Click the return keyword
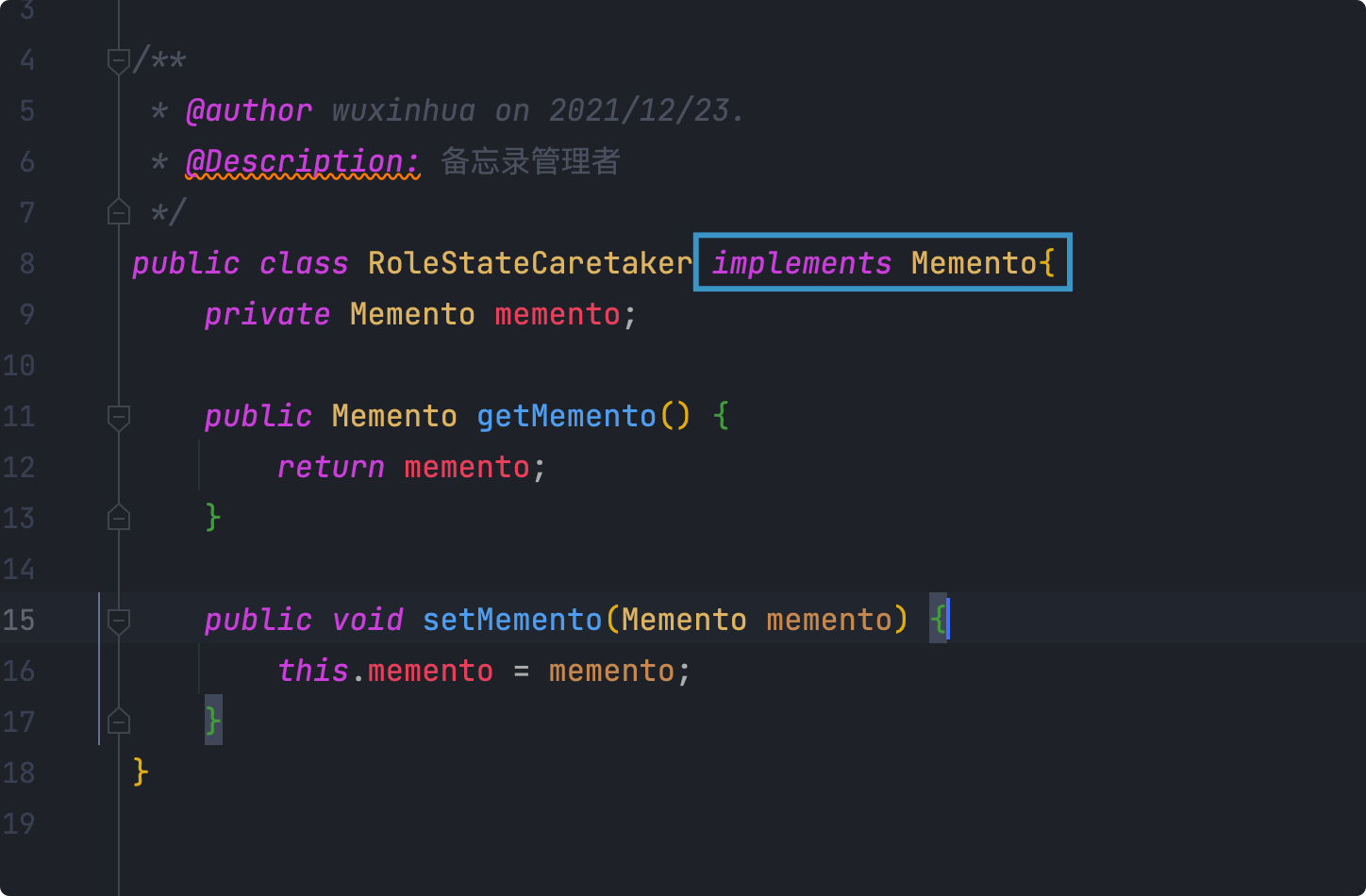Viewport: 1366px width, 896px height. point(331,467)
